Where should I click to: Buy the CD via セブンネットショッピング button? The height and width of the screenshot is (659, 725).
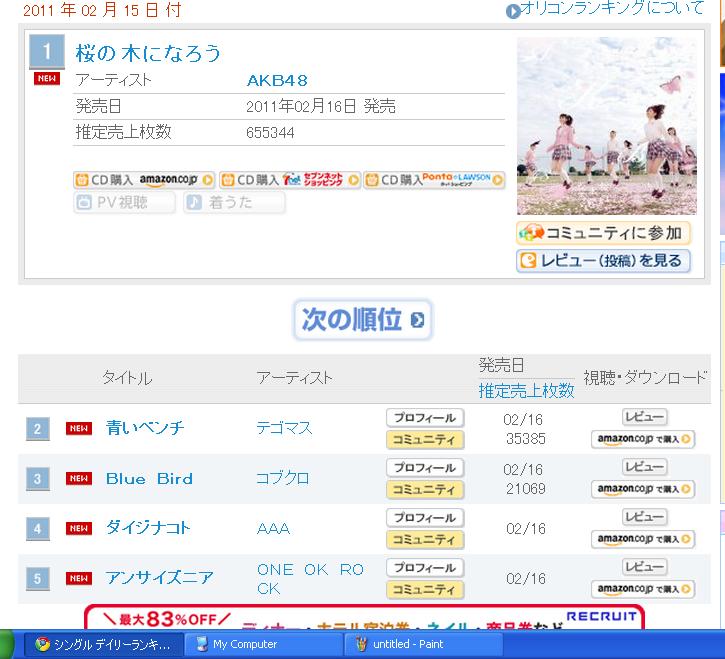(289, 180)
